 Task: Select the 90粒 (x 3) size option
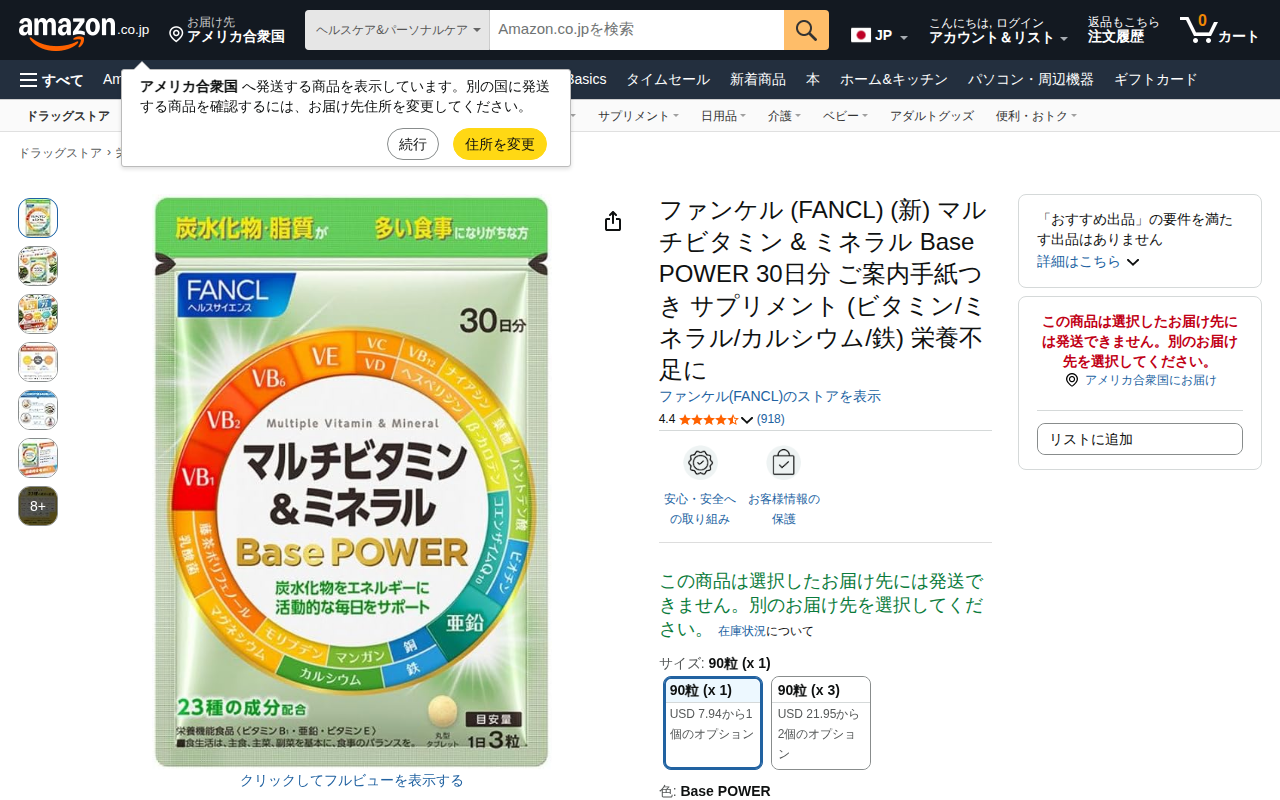[x=821, y=723]
